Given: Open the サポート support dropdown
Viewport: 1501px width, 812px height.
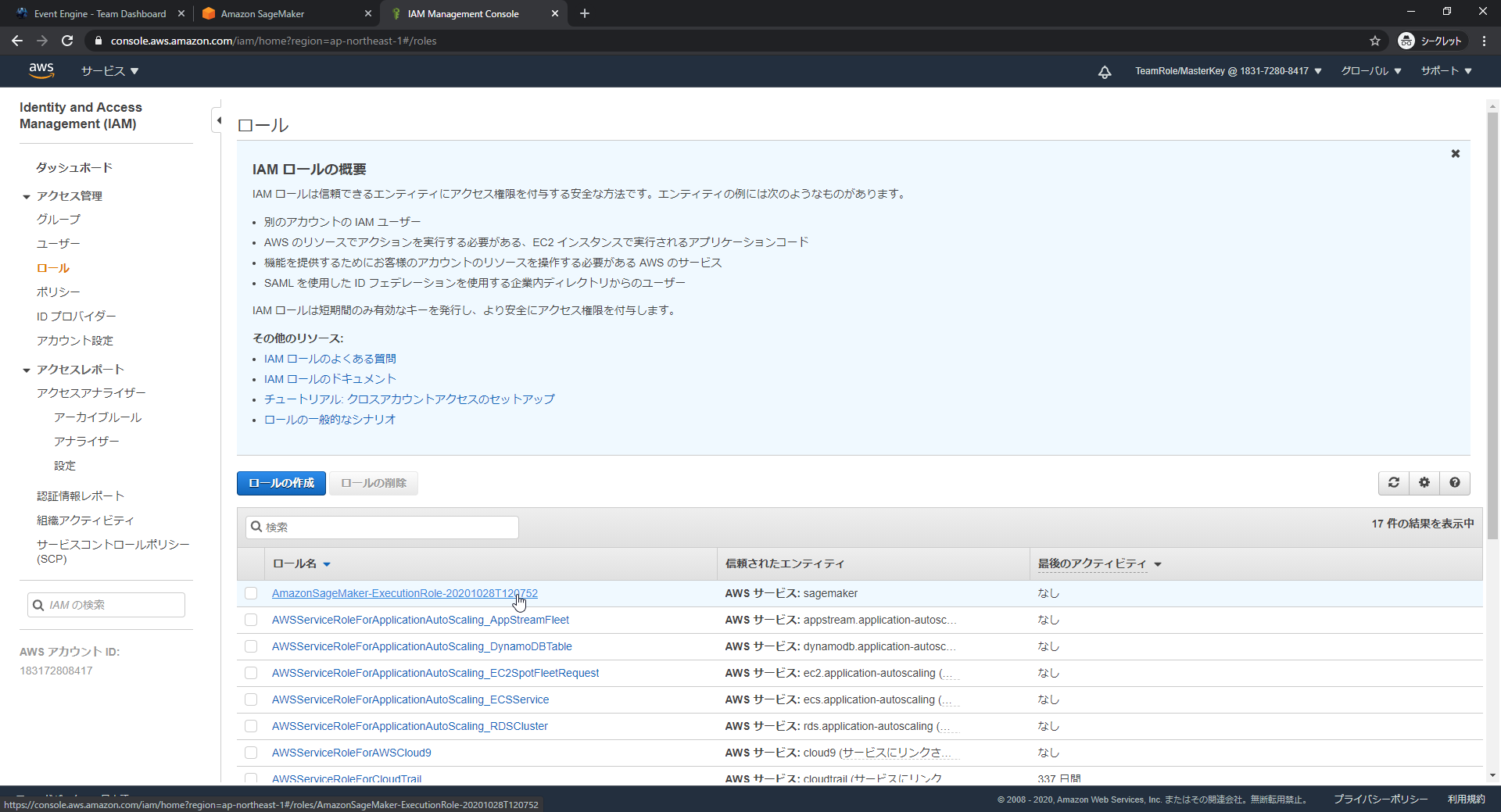Looking at the screenshot, I should click(x=1446, y=71).
